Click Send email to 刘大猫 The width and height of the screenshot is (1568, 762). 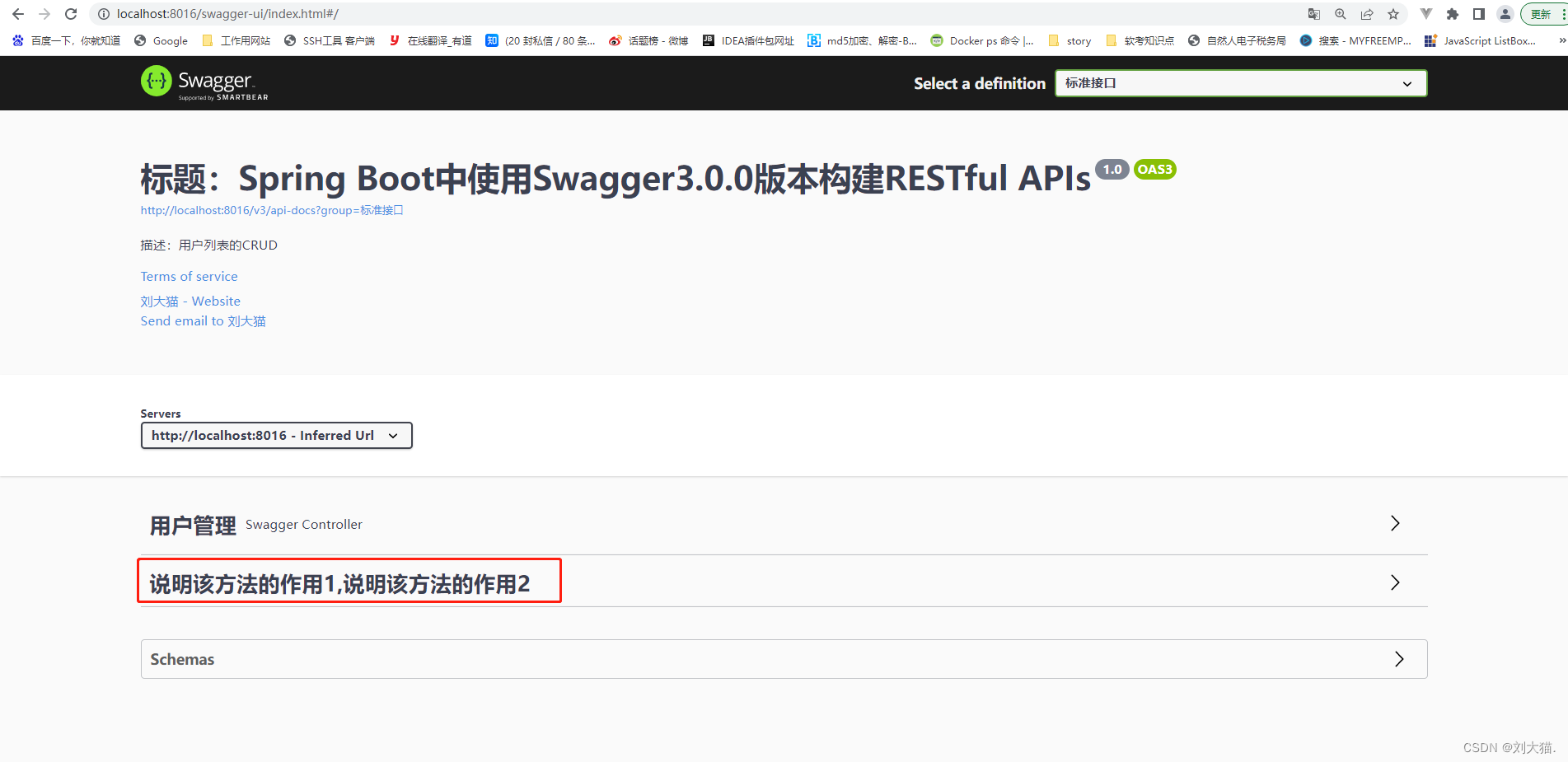pyautogui.click(x=203, y=321)
